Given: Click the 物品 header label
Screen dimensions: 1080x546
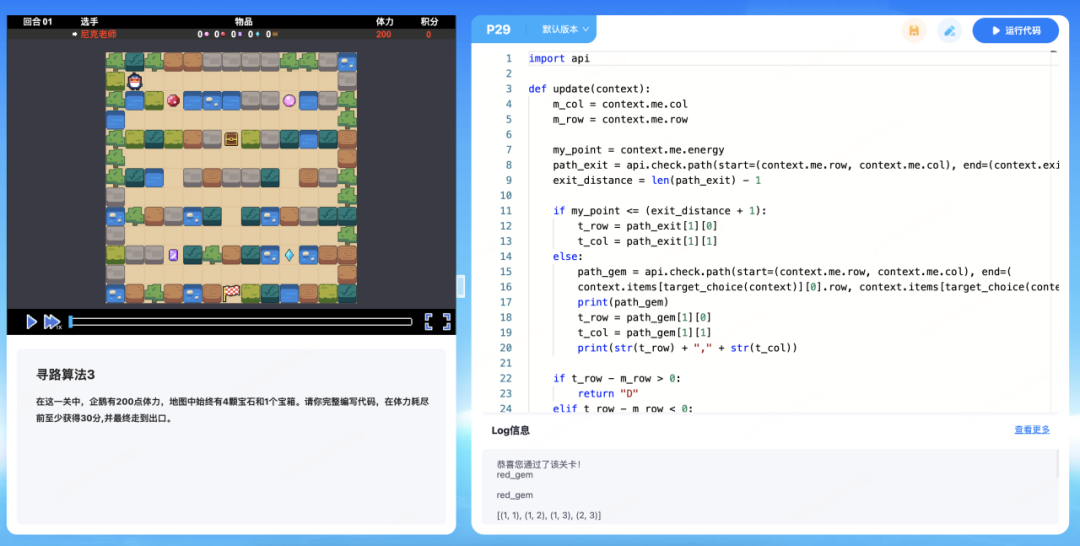Looking at the screenshot, I should [x=243, y=22].
